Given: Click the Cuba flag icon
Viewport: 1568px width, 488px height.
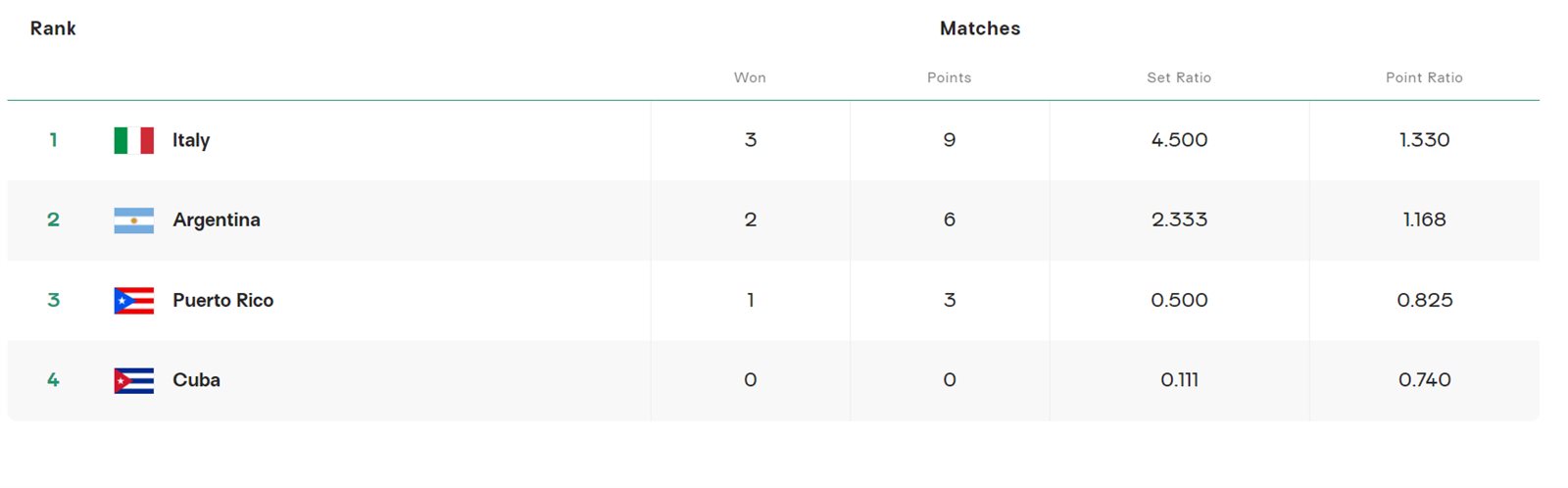Looking at the screenshot, I should point(133,380).
